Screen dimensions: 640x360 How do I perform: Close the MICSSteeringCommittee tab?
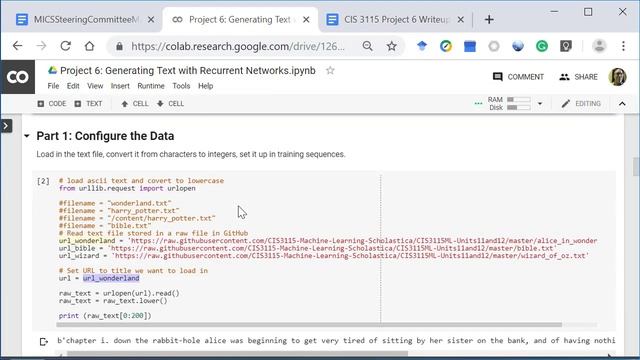click(151, 20)
